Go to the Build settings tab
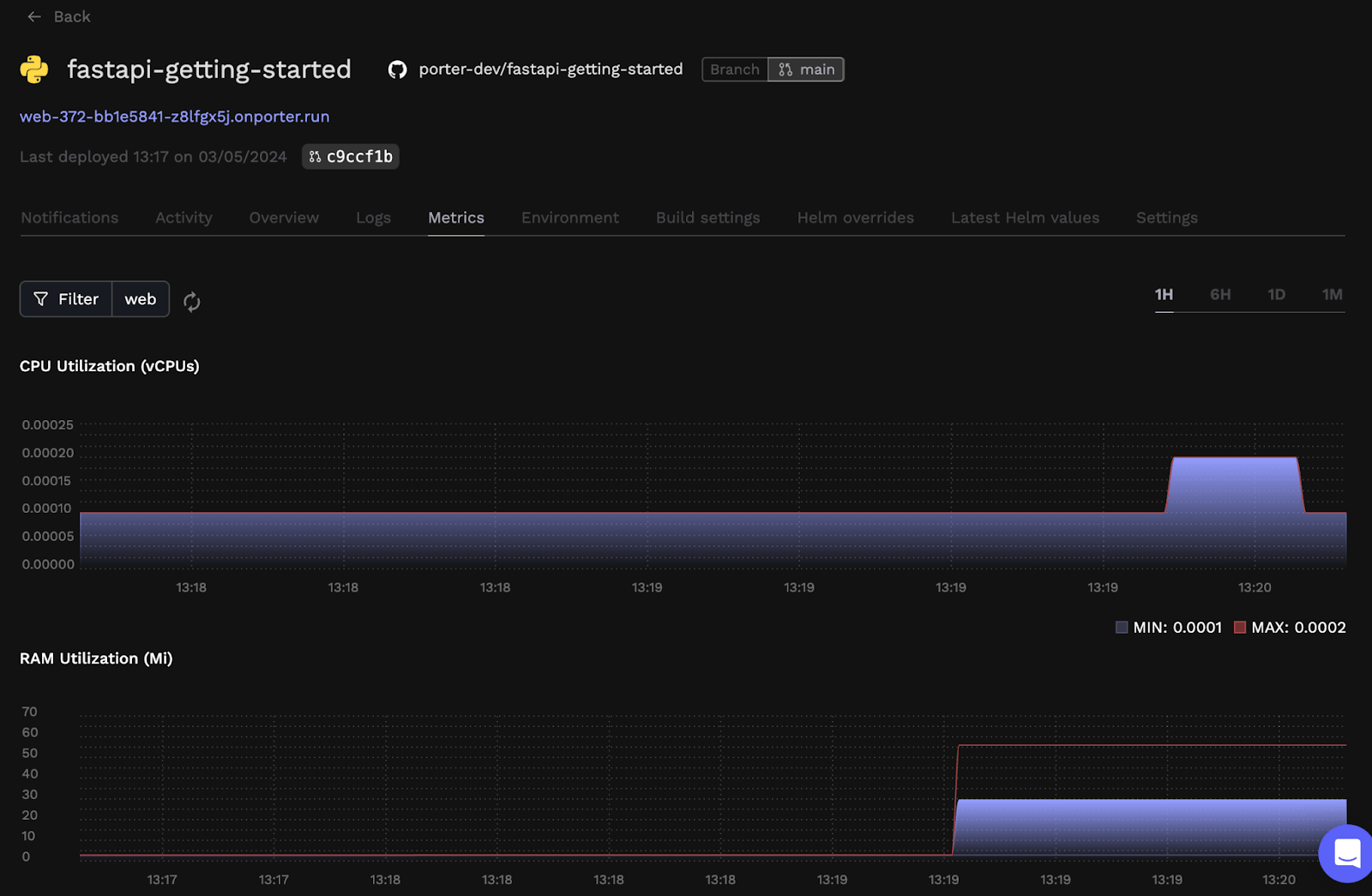1372x896 pixels. [707, 218]
